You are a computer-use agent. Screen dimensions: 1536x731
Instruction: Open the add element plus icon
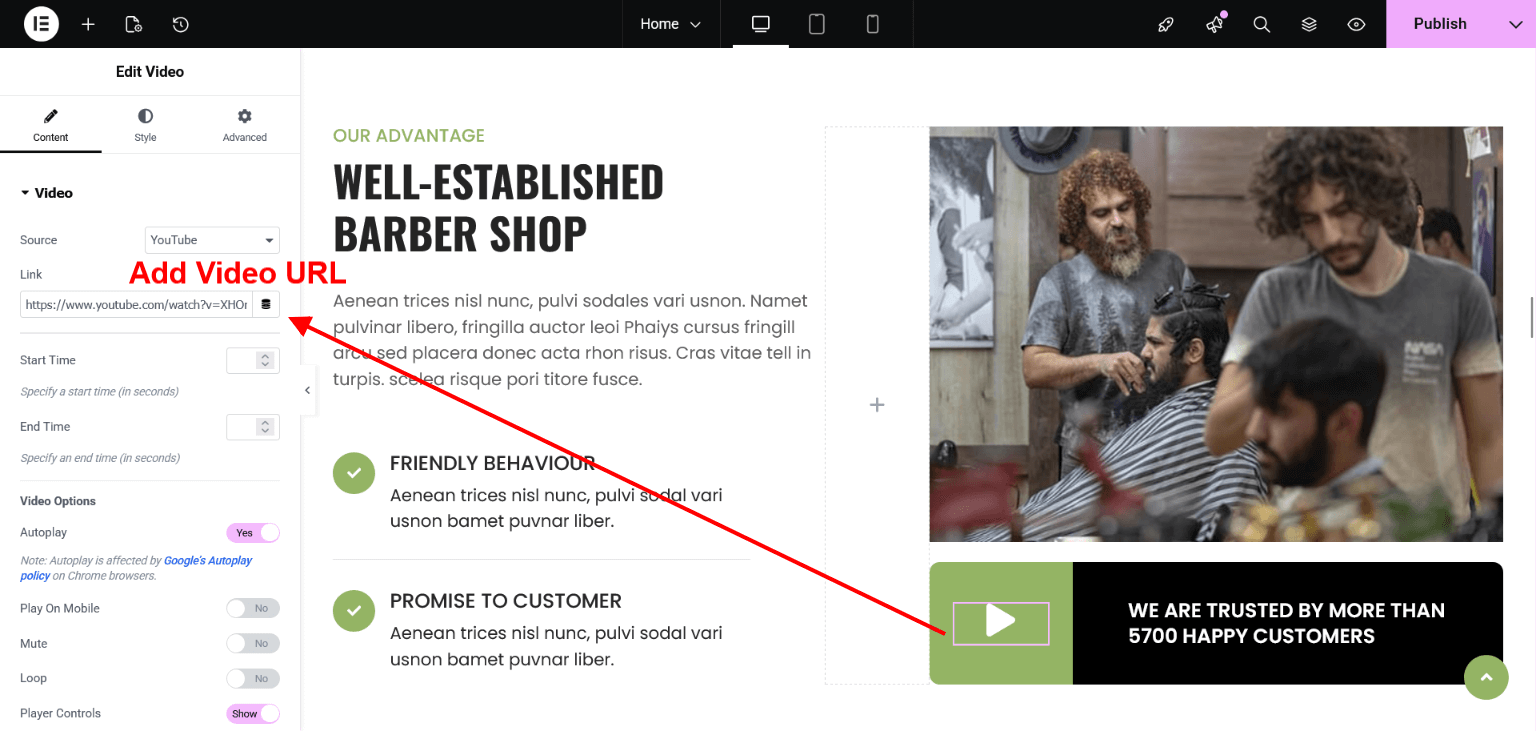88,24
